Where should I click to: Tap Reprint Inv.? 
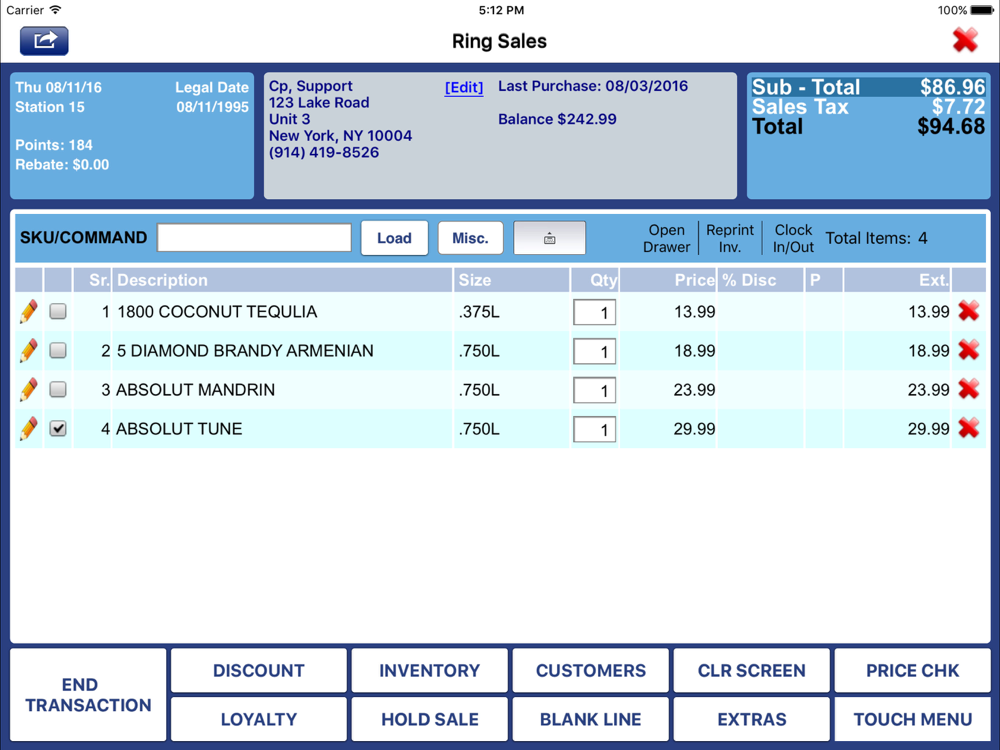click(730, 238)
